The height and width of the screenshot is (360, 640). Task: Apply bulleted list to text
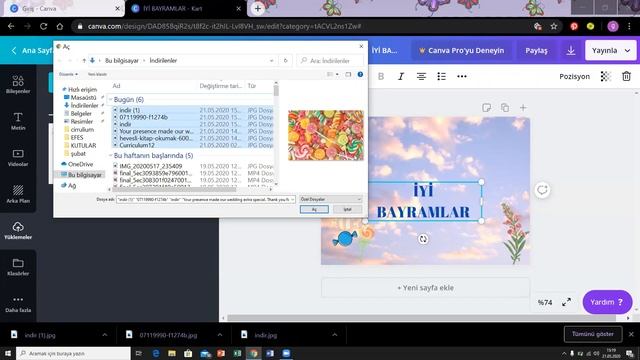click(441, 76)
